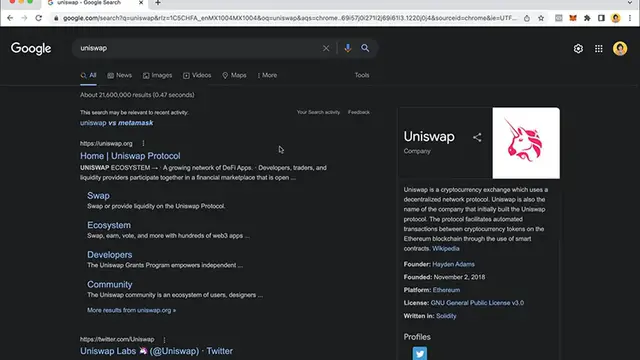The width and height of the screenshot is (640, 360).
Task: Share the Uniswap knowledge panel
Action: [477, 137]
